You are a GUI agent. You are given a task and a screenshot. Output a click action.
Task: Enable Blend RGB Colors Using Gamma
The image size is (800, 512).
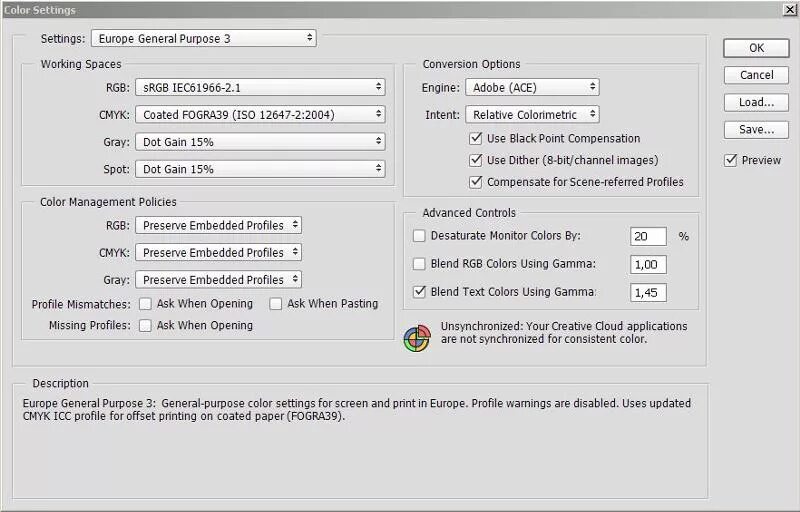[419, 264]
